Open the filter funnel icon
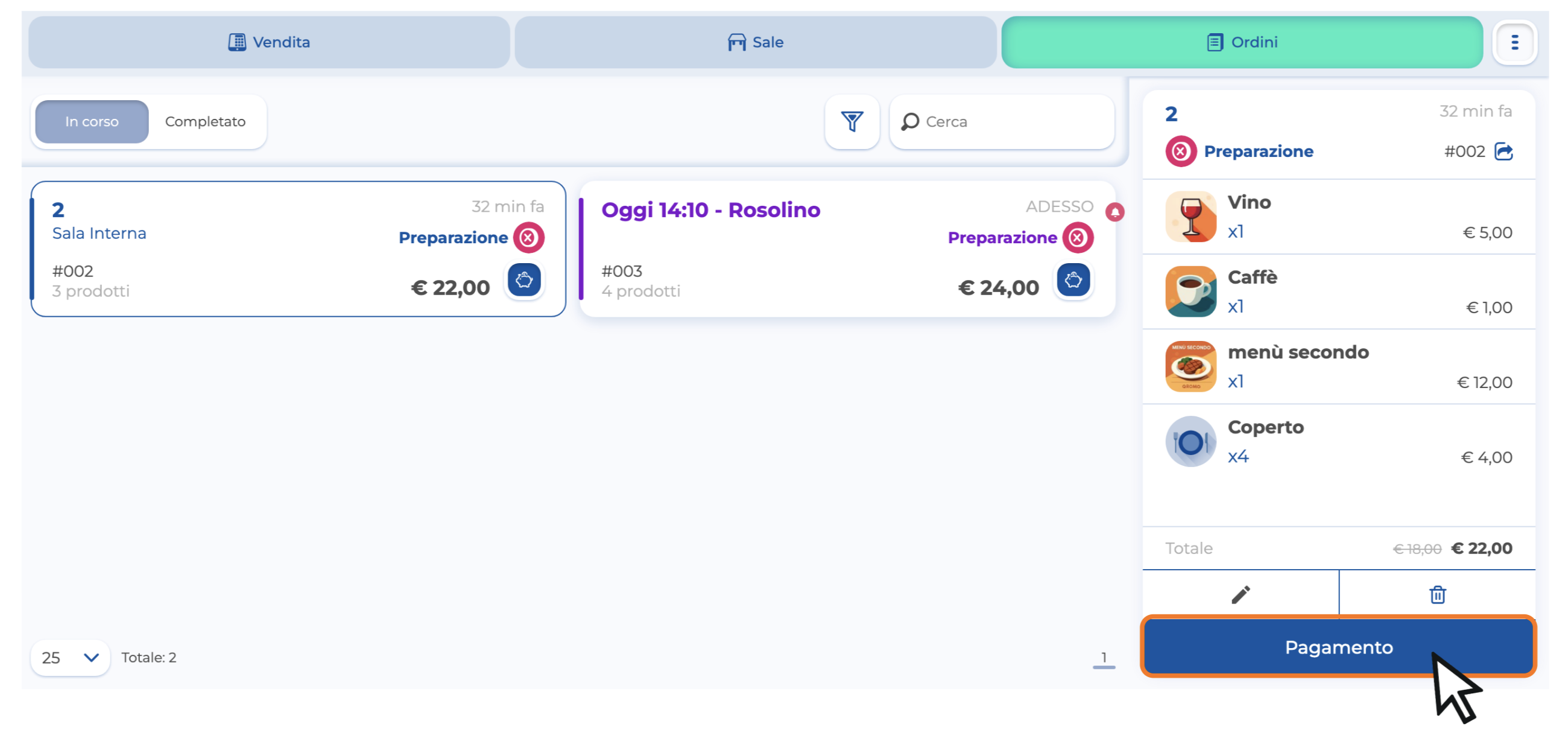1568x729 pixels. pos(852,121)
